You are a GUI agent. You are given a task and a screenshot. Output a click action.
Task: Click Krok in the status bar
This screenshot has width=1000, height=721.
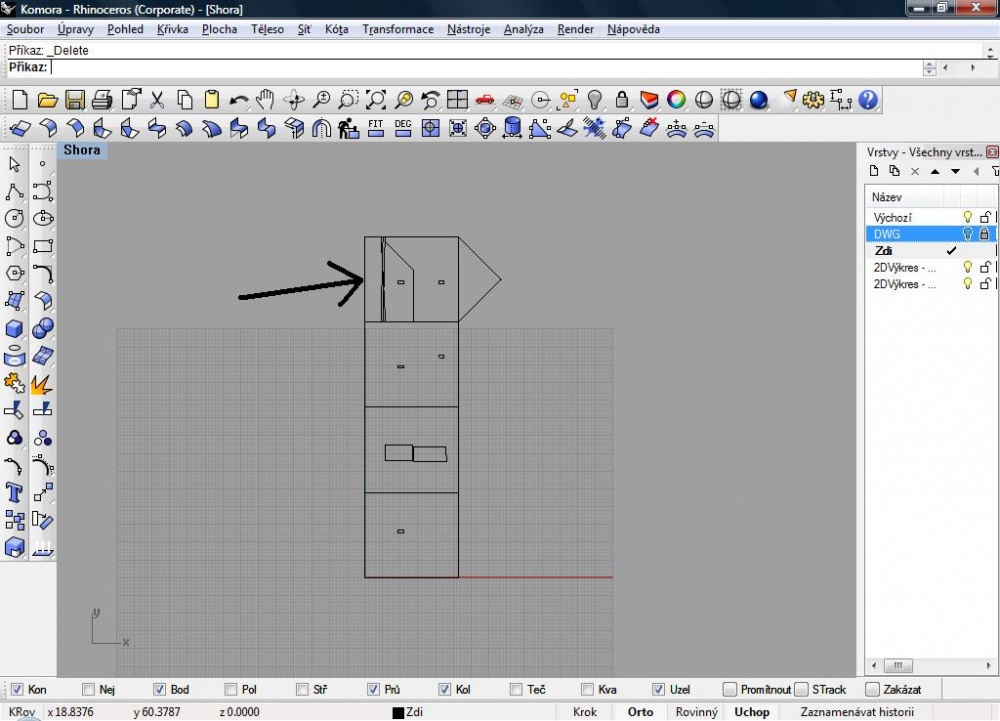[585, 712]
